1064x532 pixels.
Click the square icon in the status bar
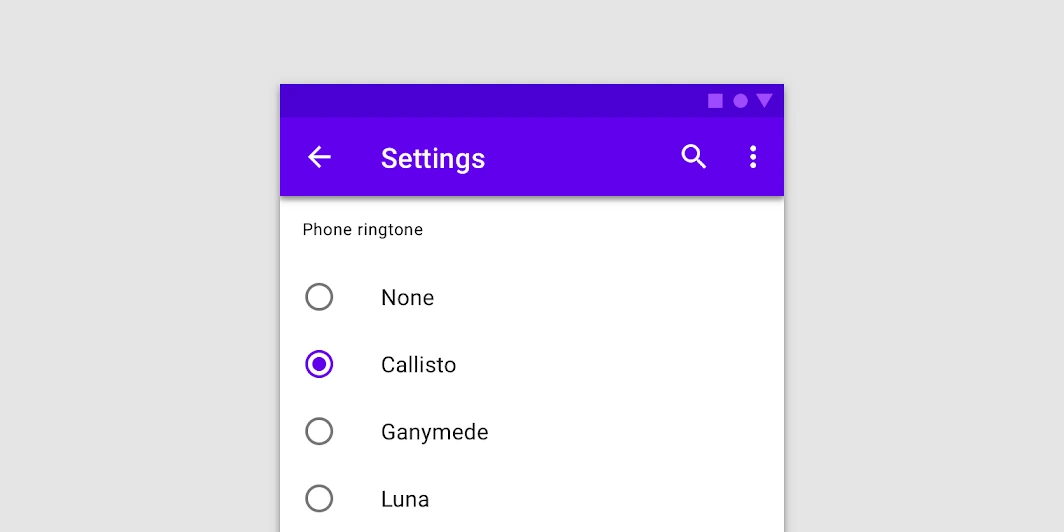(716, 101)
